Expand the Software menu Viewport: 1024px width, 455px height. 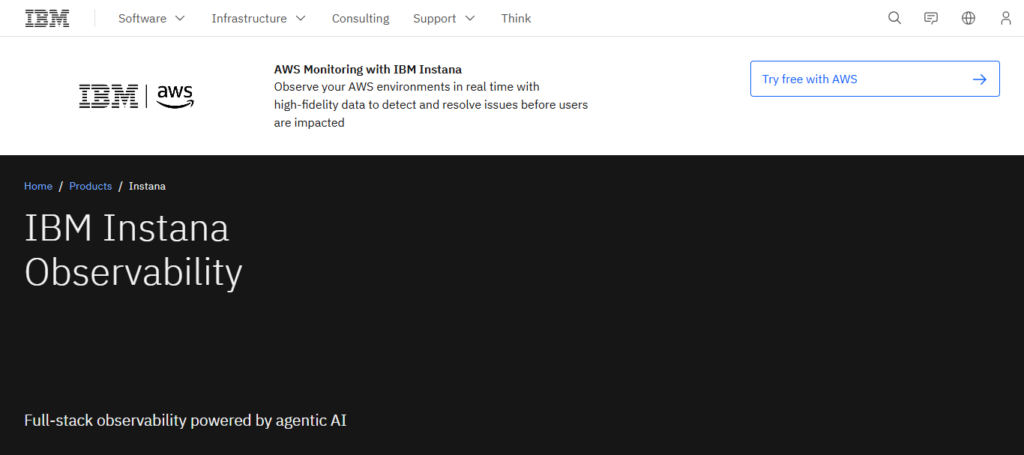[152, 18]
